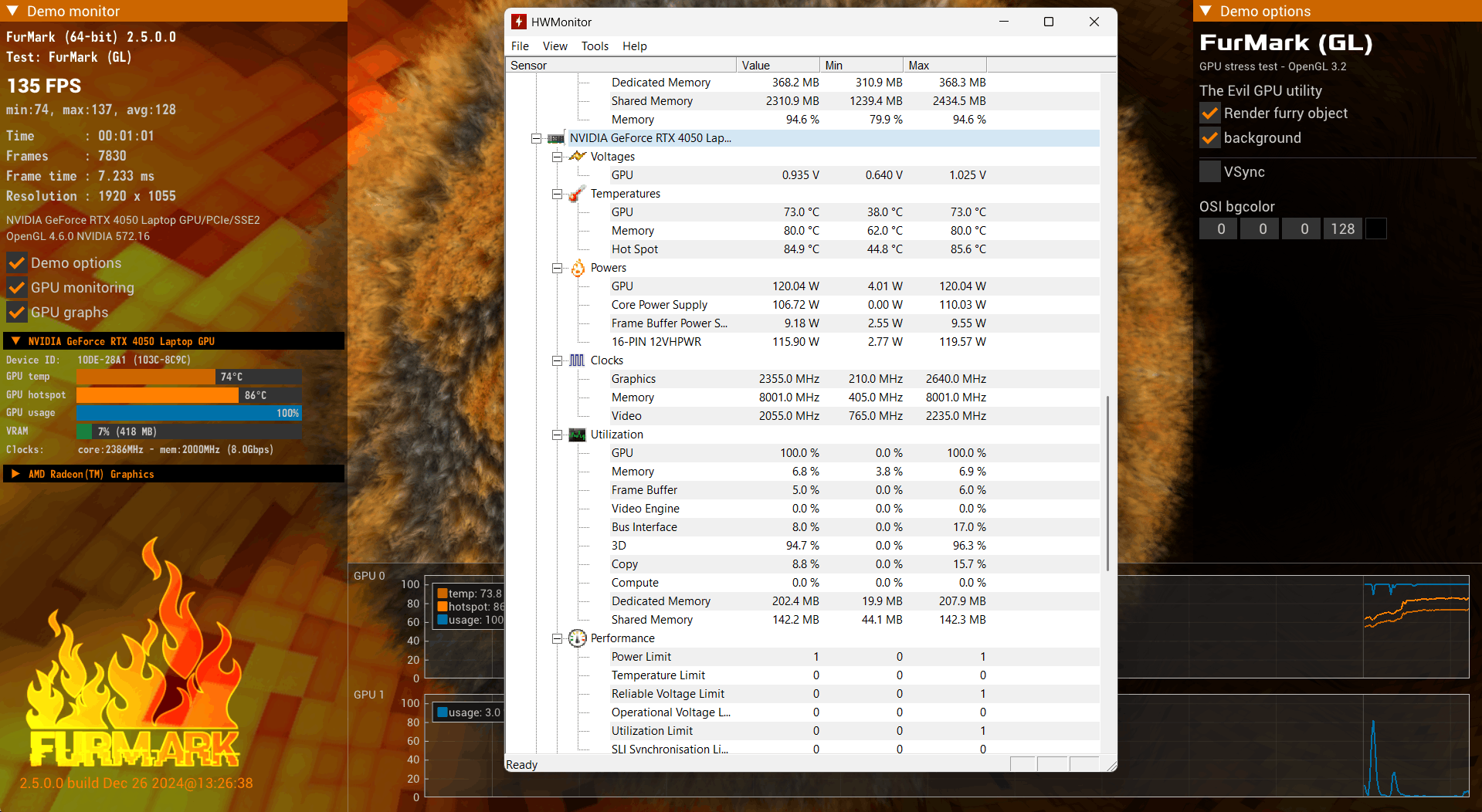Click the HWMonitor app icon in title bar
This screenshot has height=812, width=1482.
click(519, 22)
